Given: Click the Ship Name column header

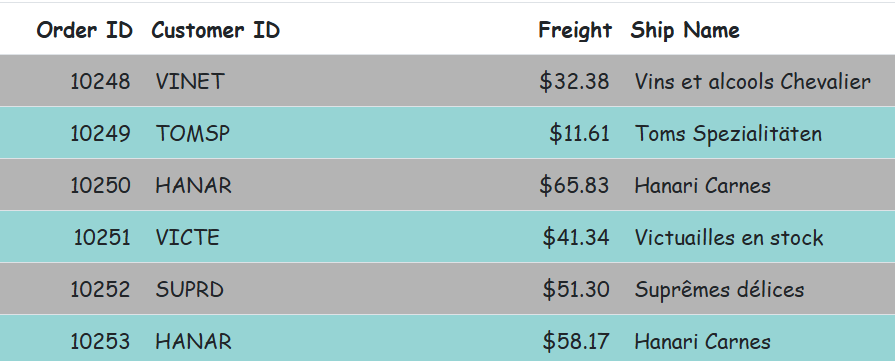Looking at the screenshot, I should (685, 30).
